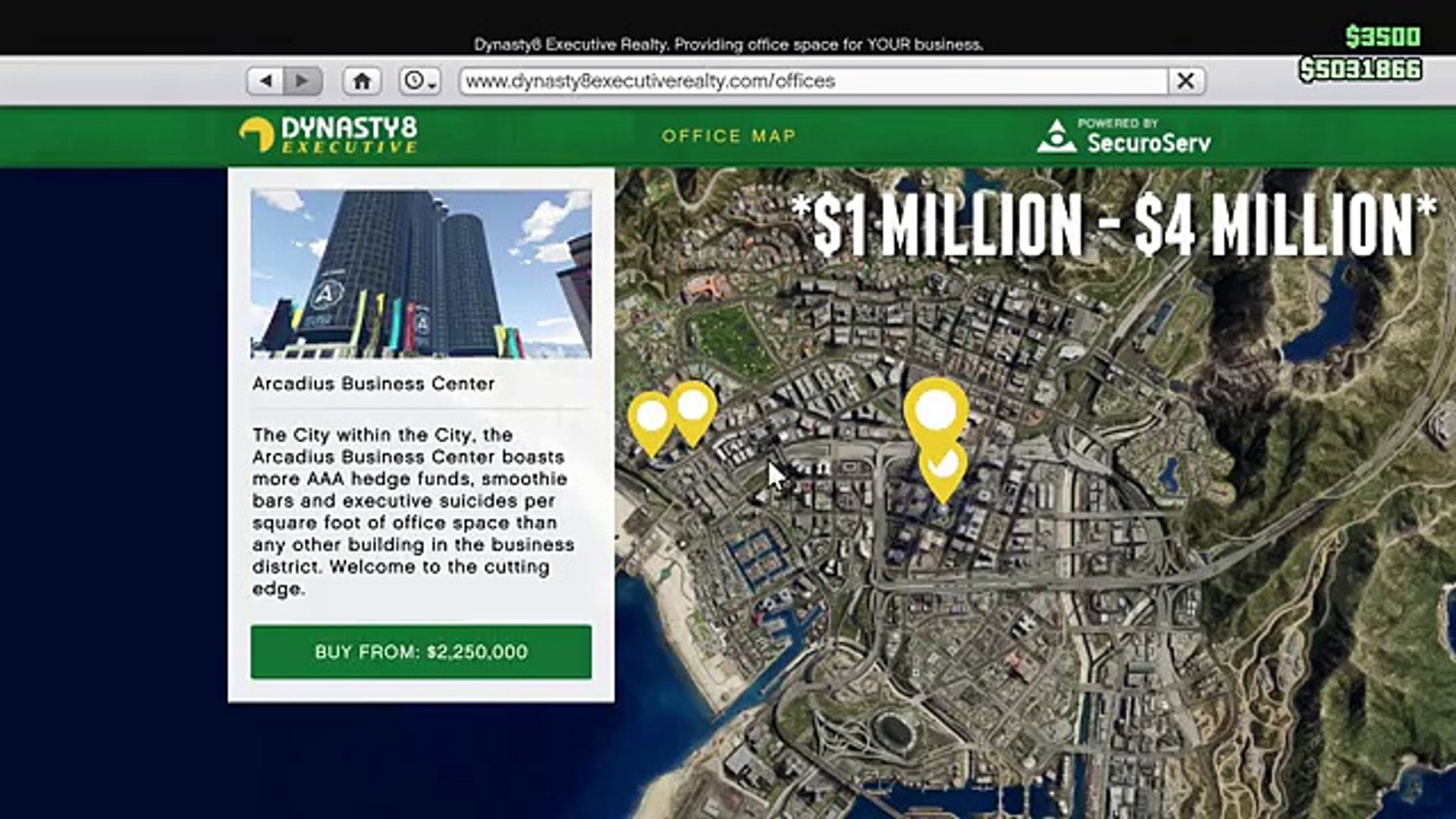Click the SecuroServ logo in header
This screenshot has height=819, width=1456.
pos(1124,136)
